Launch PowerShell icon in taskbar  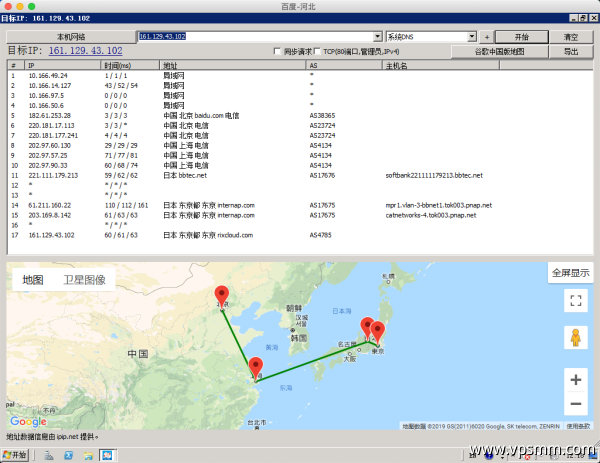tap(69, 455)
